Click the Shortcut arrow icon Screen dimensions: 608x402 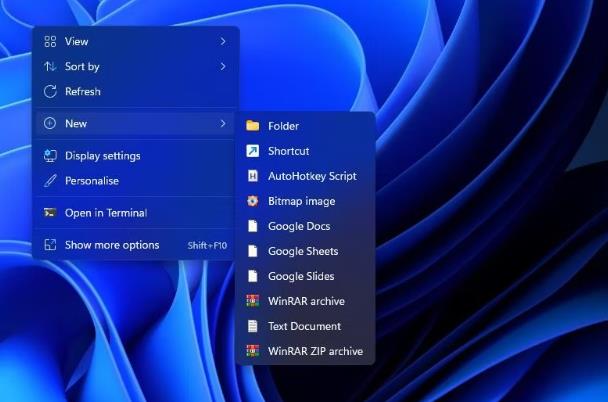tap(252, 151)
